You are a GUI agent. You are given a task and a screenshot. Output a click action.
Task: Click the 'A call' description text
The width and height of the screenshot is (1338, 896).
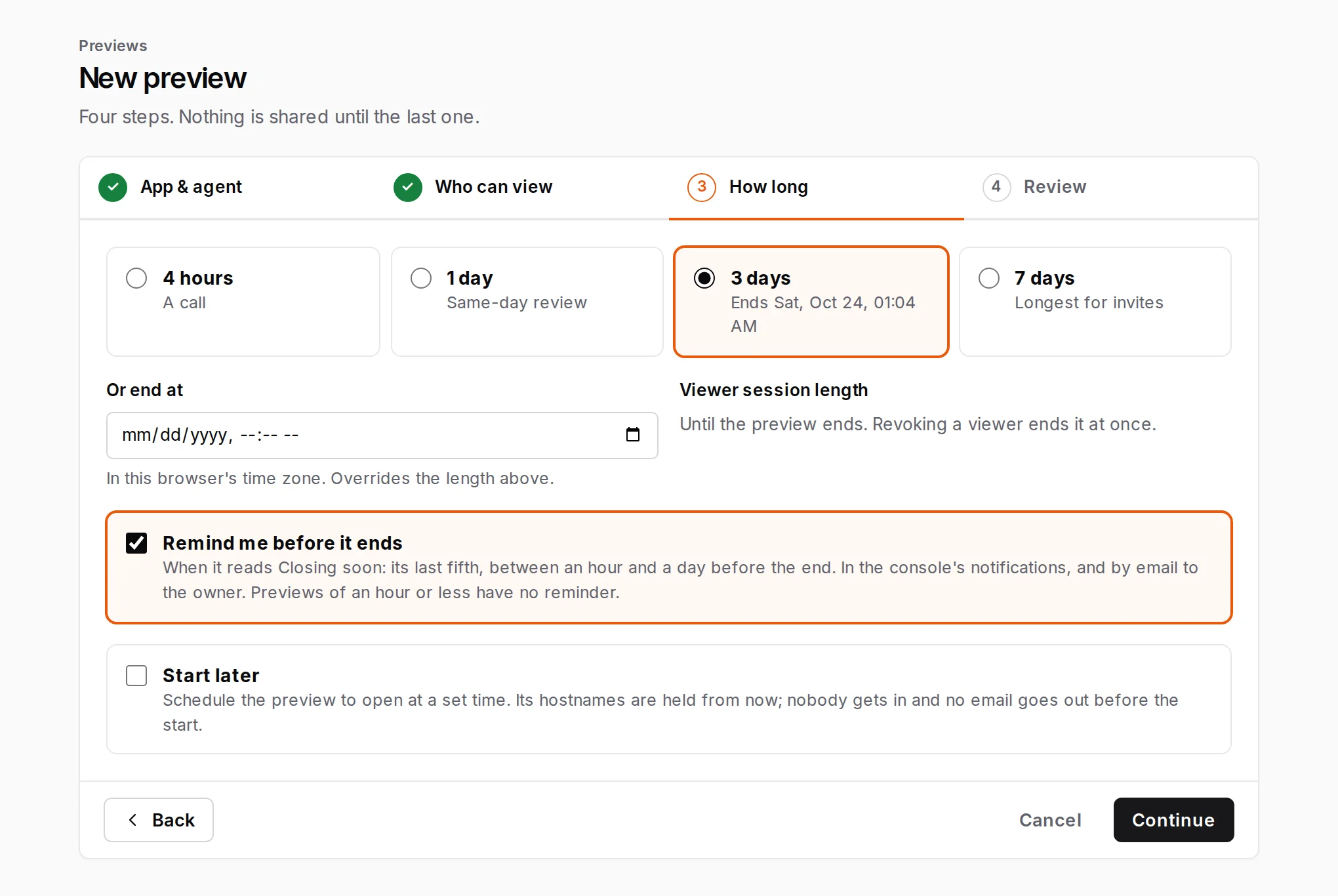pos(184,303)
